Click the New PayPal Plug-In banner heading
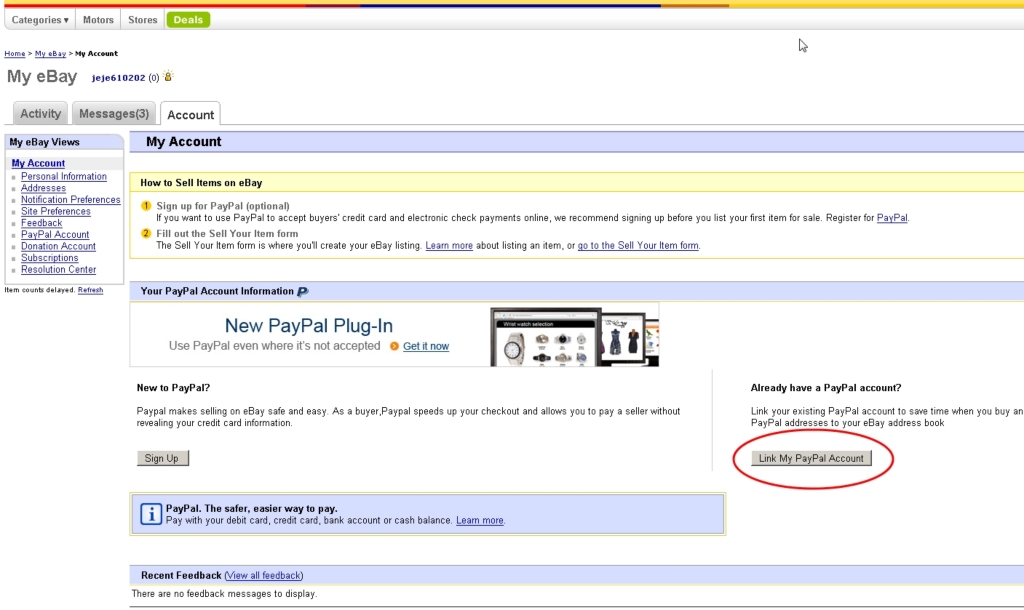Screen dimensions: 1024x610 pyautogui.click(x=309, y=325)
